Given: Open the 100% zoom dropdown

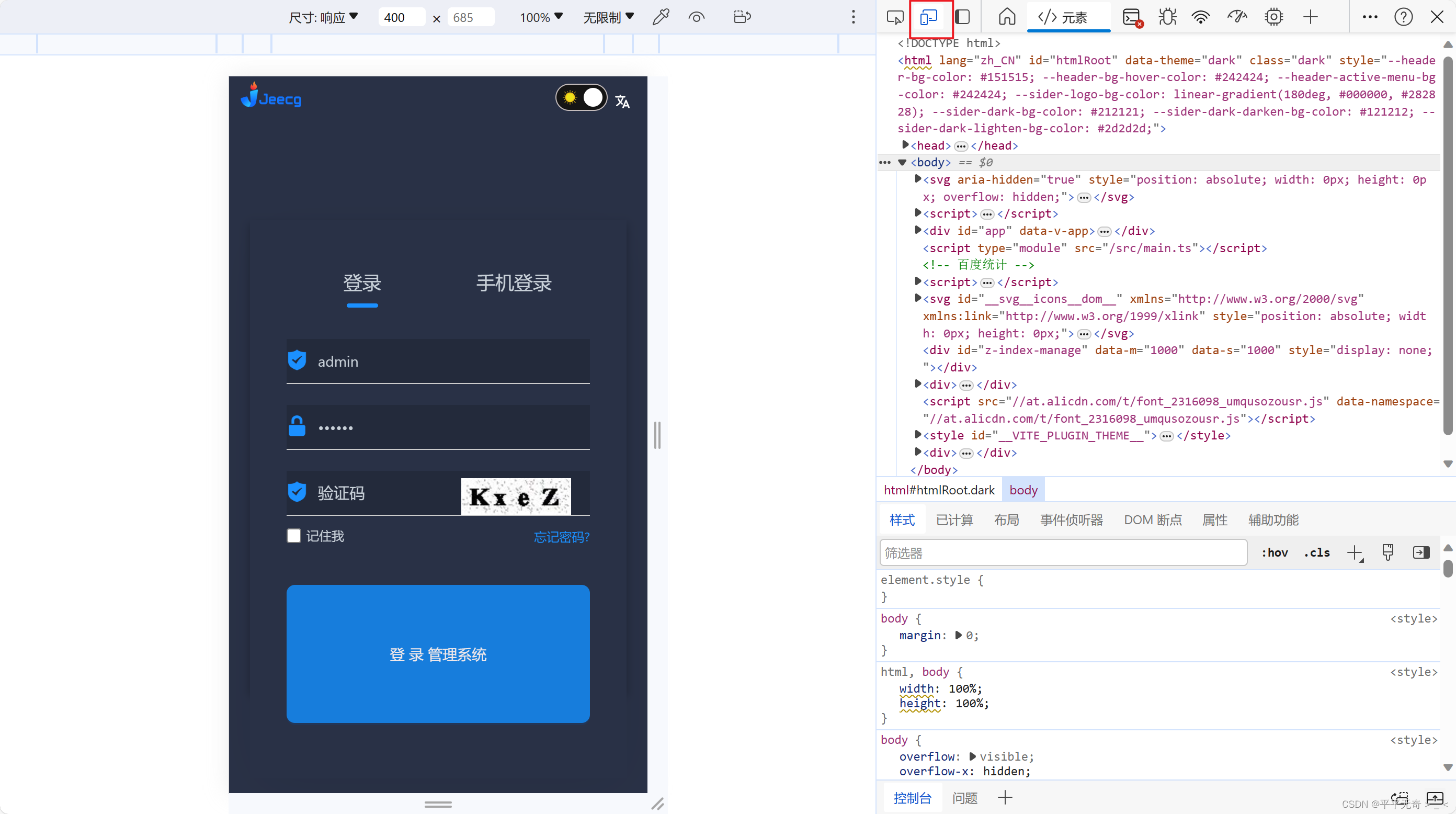Looking at the screenshot, I should (x=541, y=17).
